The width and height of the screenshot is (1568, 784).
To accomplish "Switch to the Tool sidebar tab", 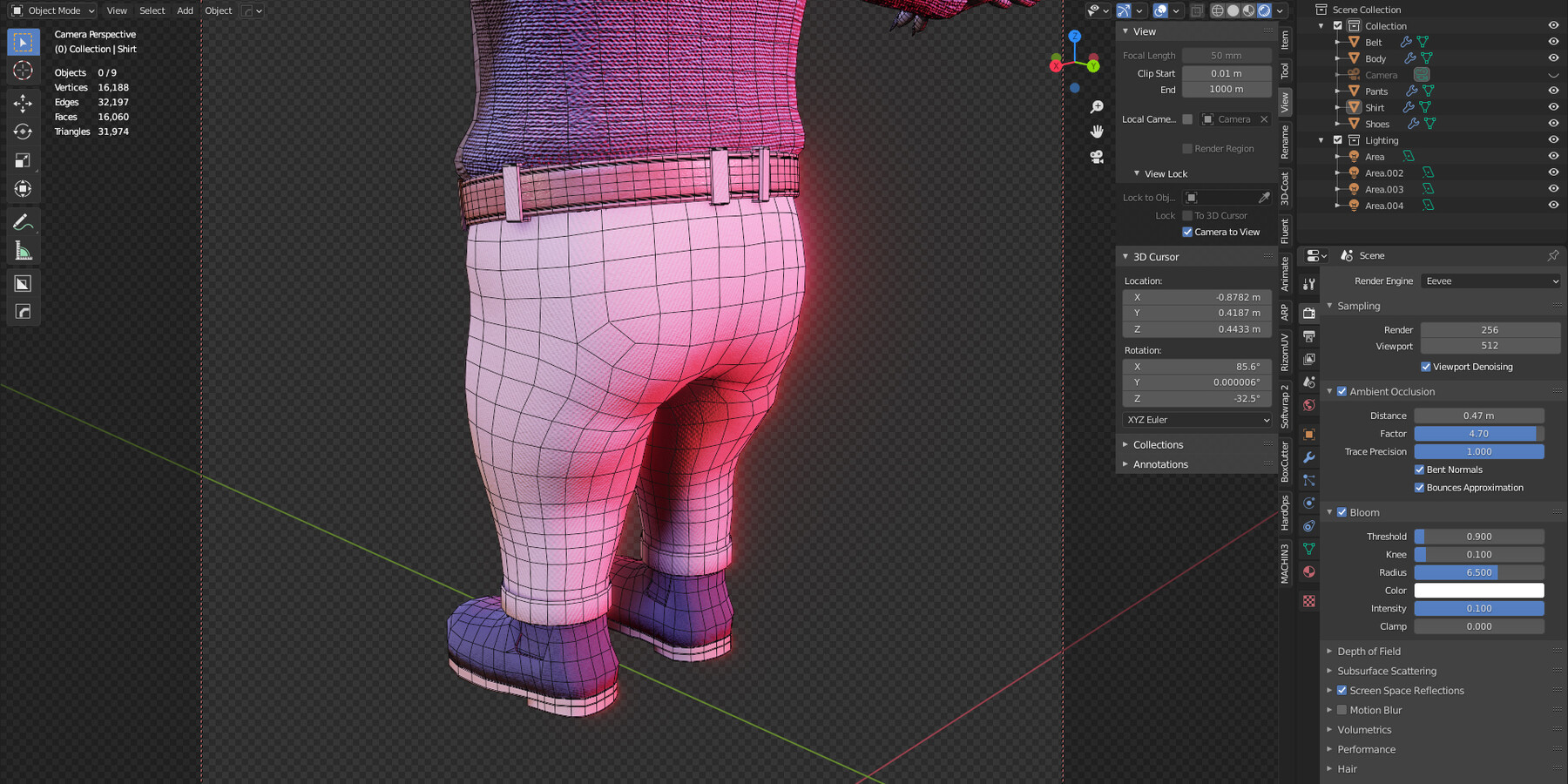I will pos(1285,71).
